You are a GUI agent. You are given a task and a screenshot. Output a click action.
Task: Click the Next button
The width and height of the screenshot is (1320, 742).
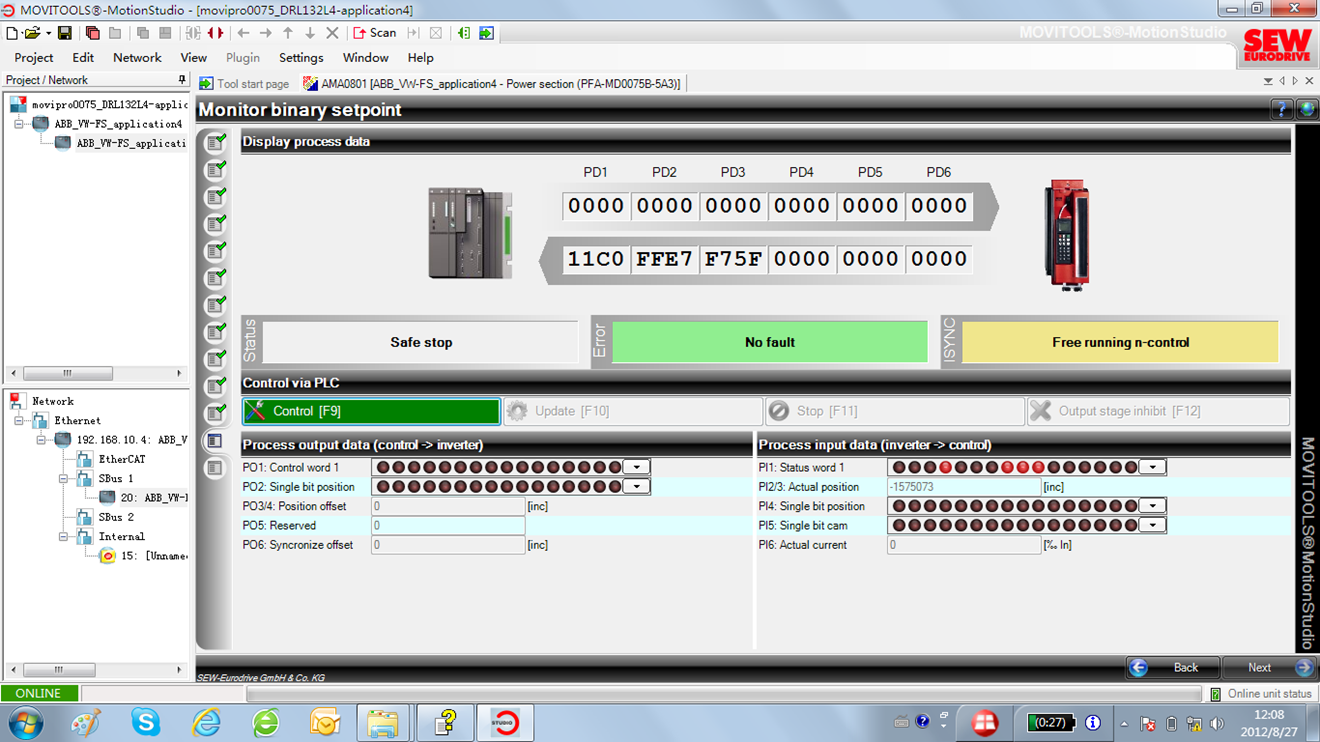point(1267,667)
